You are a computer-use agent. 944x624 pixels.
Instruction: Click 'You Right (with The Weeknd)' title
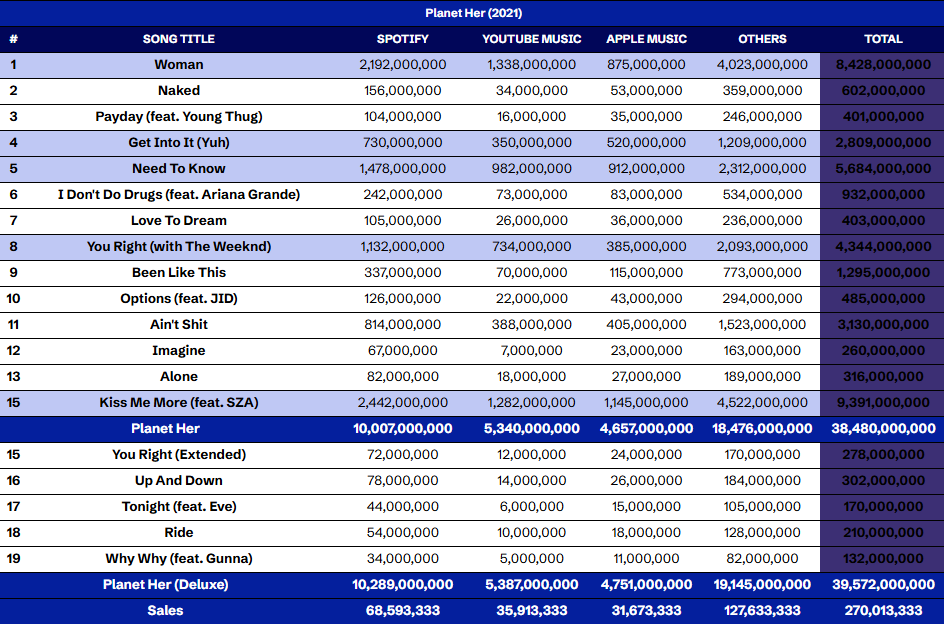[179, 246]
